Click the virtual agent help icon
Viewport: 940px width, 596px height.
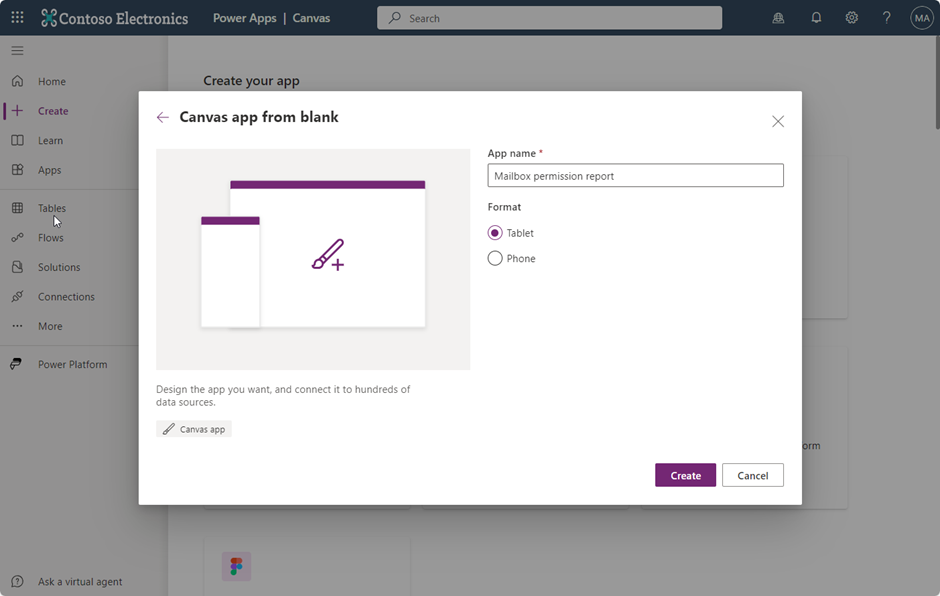click(17, 582)
